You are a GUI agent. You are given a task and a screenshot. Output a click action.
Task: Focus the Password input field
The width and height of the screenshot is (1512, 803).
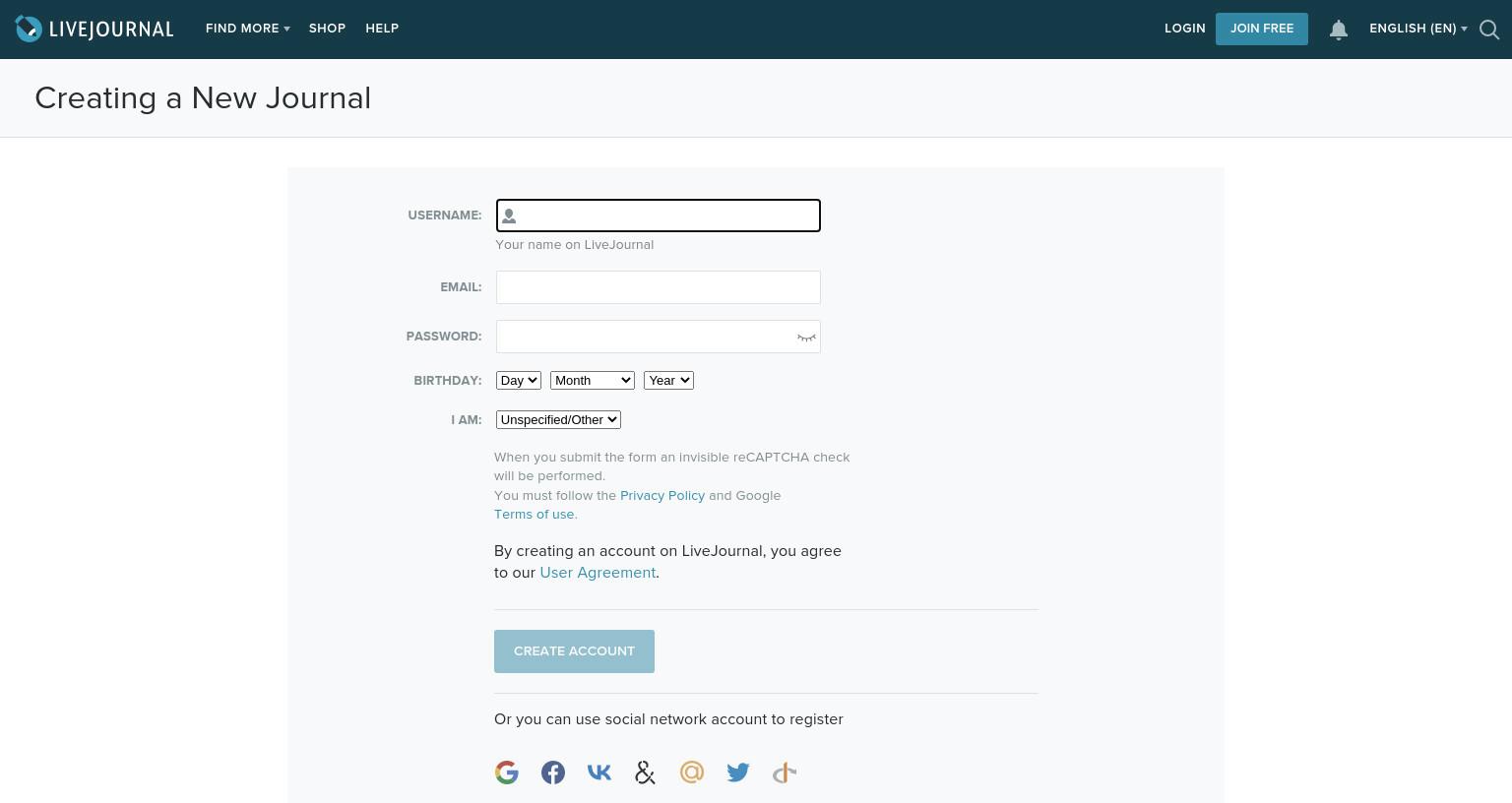[659, 337]
